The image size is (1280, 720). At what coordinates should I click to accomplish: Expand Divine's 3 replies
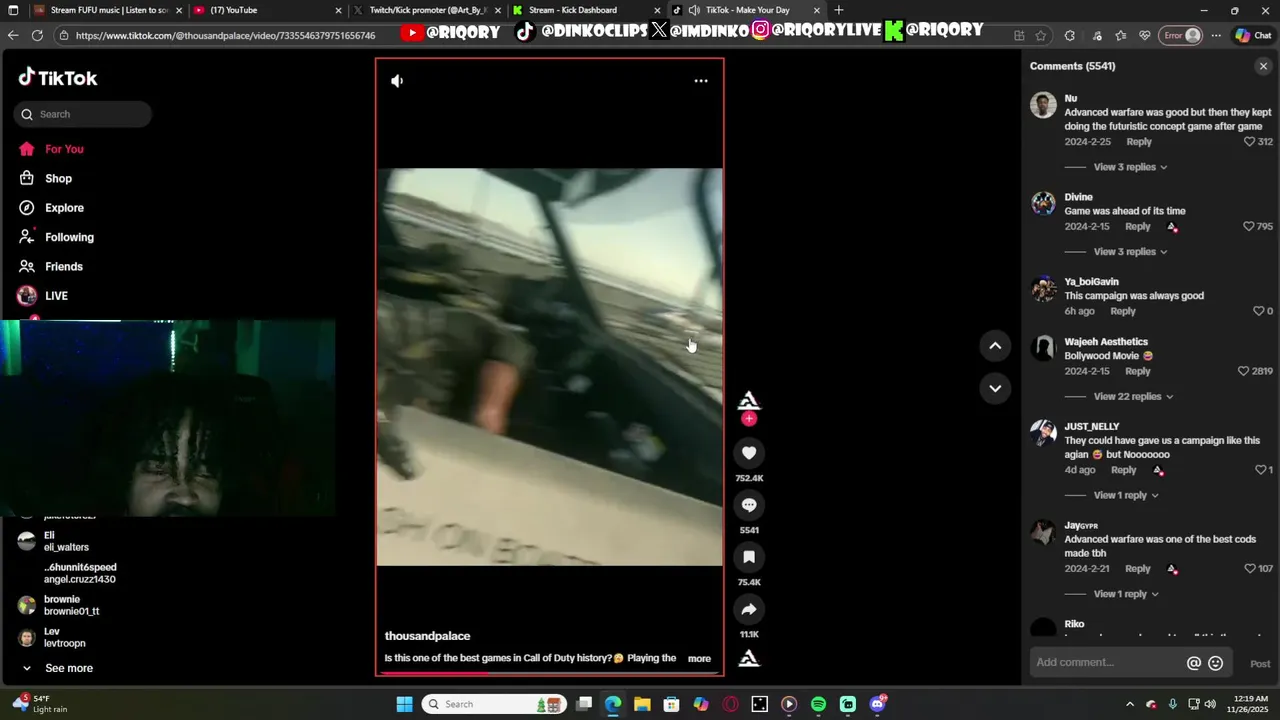coord(1130,252)
